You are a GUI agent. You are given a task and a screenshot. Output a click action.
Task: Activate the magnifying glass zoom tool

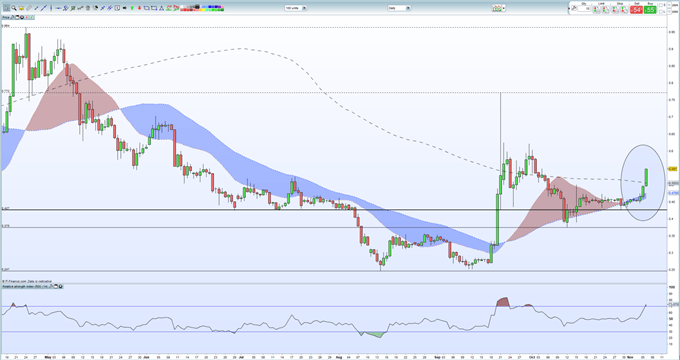coord(14,8)
